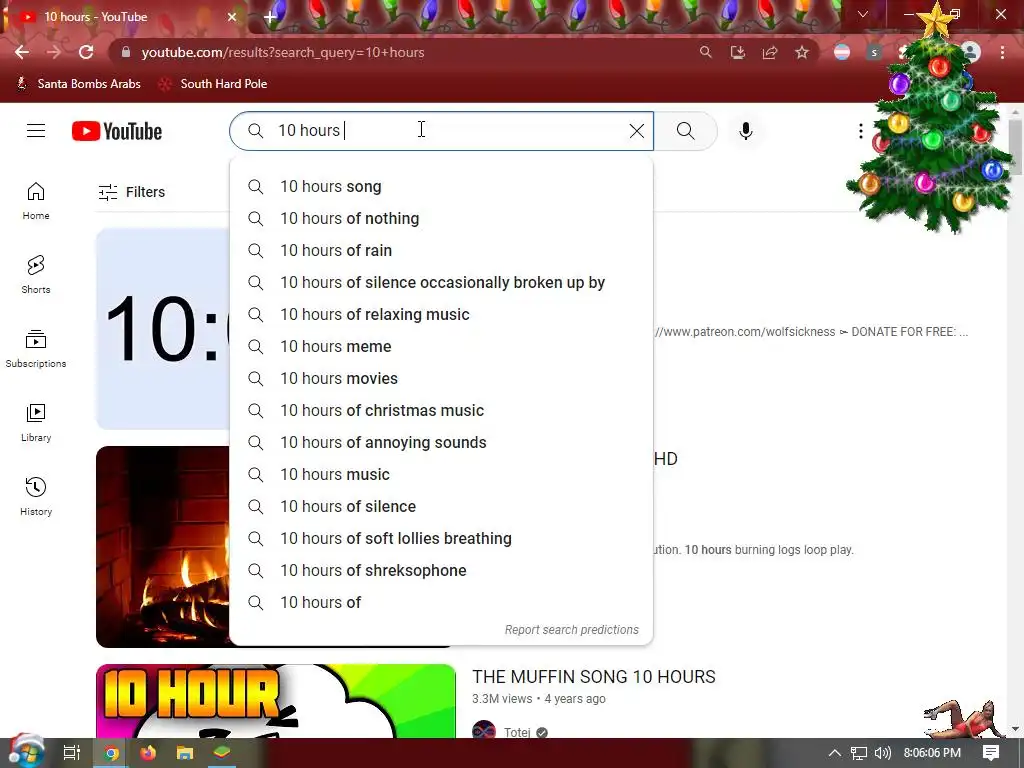The image size is (1024, 768).
Task: Select "10 hours of annoying sounds"
Action: [x=441, y=443]
